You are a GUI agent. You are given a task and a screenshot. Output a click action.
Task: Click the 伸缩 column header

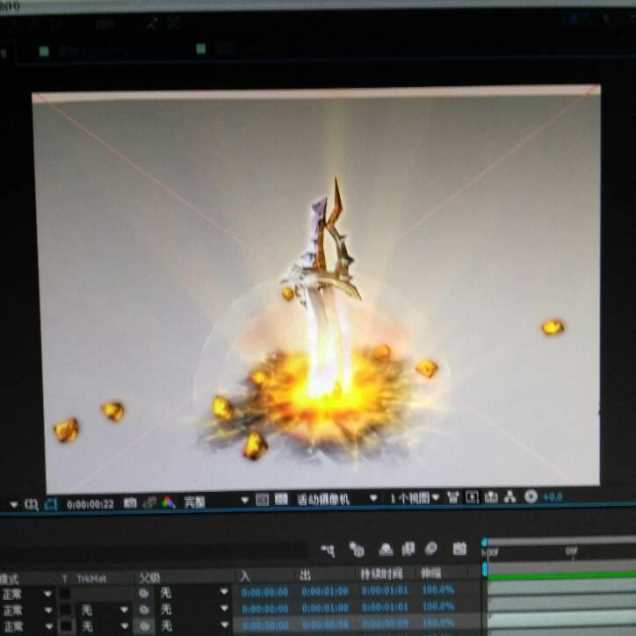click(x=431, y=573)
